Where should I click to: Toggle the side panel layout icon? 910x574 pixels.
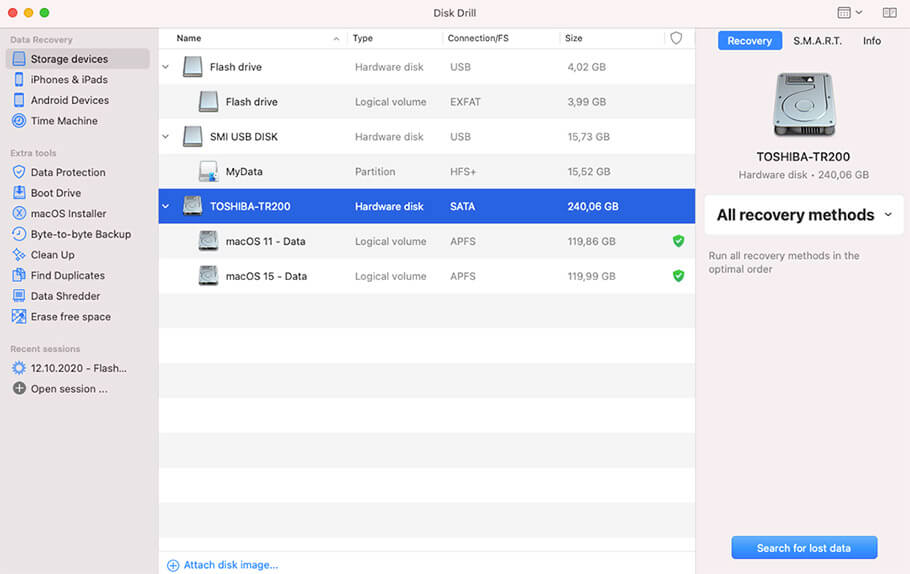point(890,12)
